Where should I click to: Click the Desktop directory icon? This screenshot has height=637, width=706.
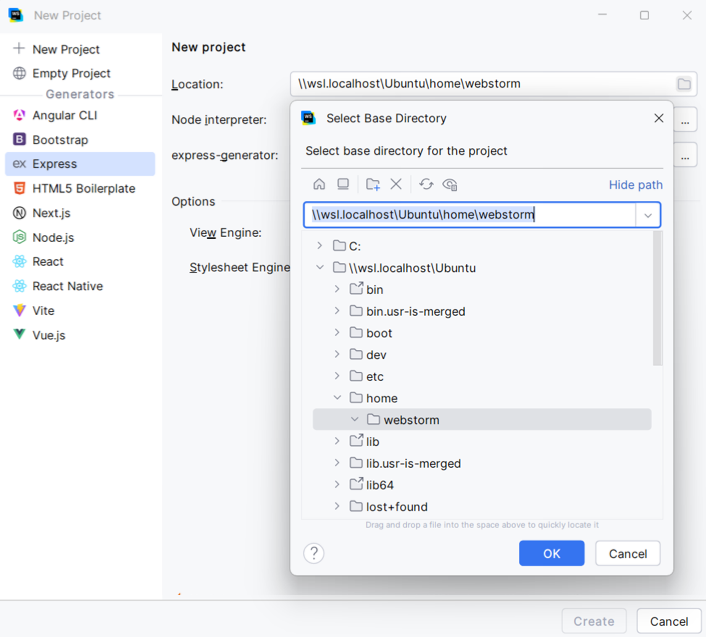343,184
